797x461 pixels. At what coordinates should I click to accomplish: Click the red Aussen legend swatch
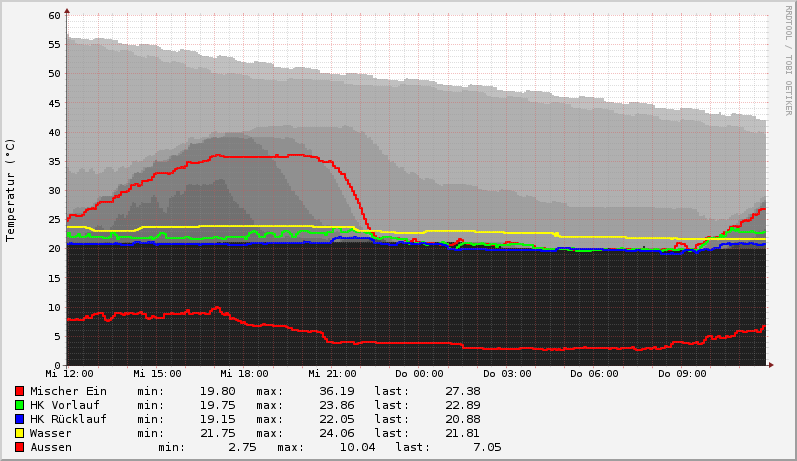(19, 447)
